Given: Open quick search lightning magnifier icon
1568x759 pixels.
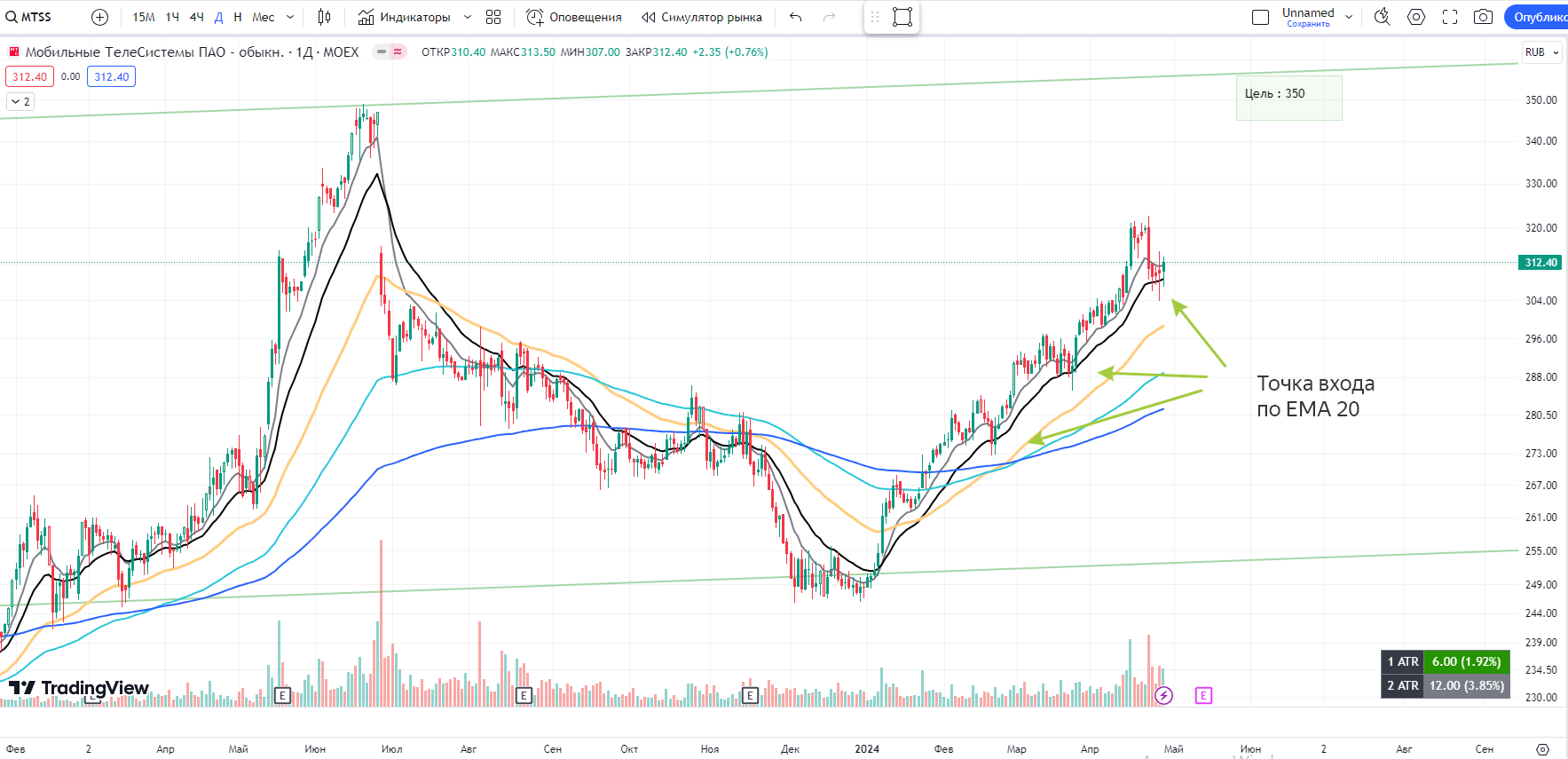Looking at the screenshot, I should (x=1383, y=17).
